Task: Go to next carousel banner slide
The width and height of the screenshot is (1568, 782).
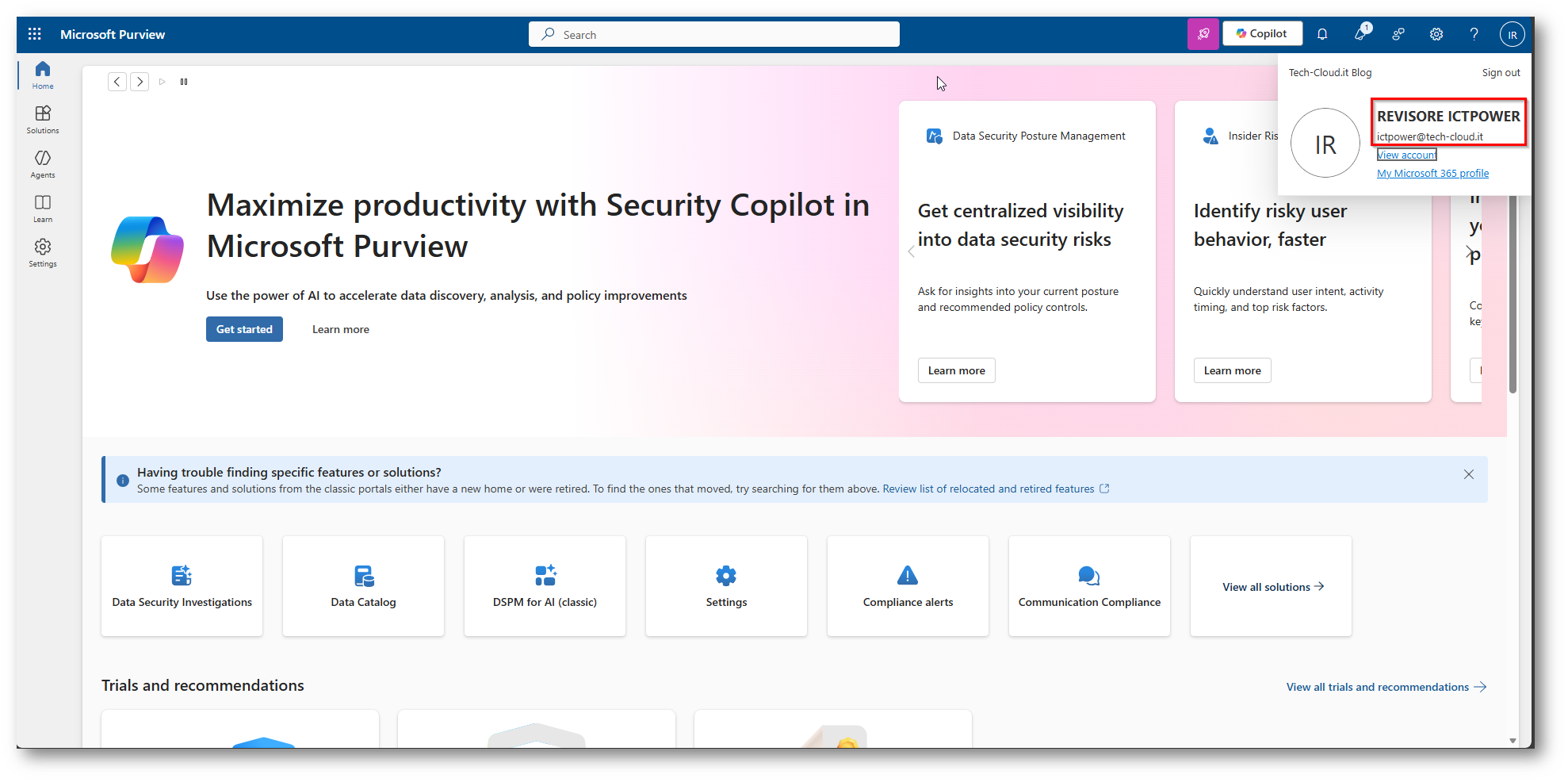Action: click(140, 82)
